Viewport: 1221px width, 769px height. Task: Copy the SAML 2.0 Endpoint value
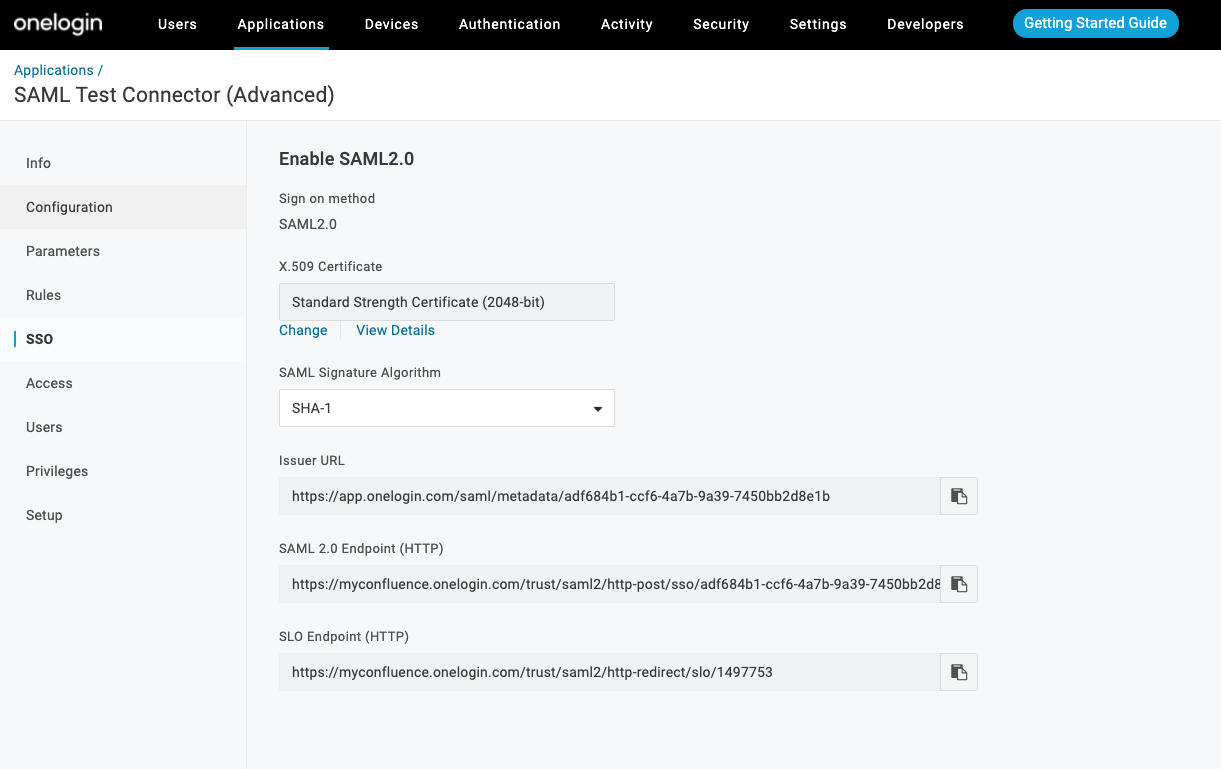(959, 584)
